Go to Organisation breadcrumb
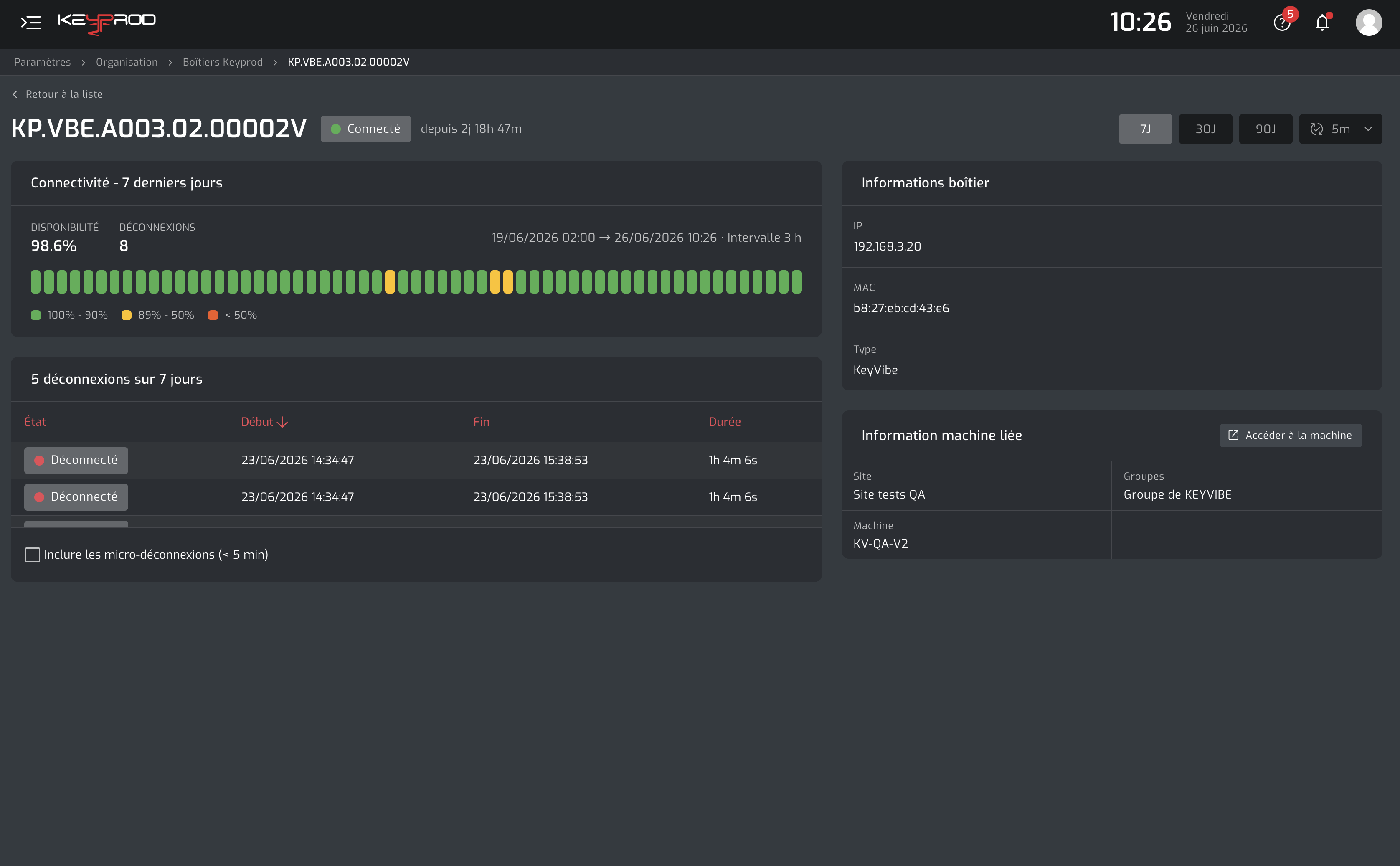 coord(127,62)
